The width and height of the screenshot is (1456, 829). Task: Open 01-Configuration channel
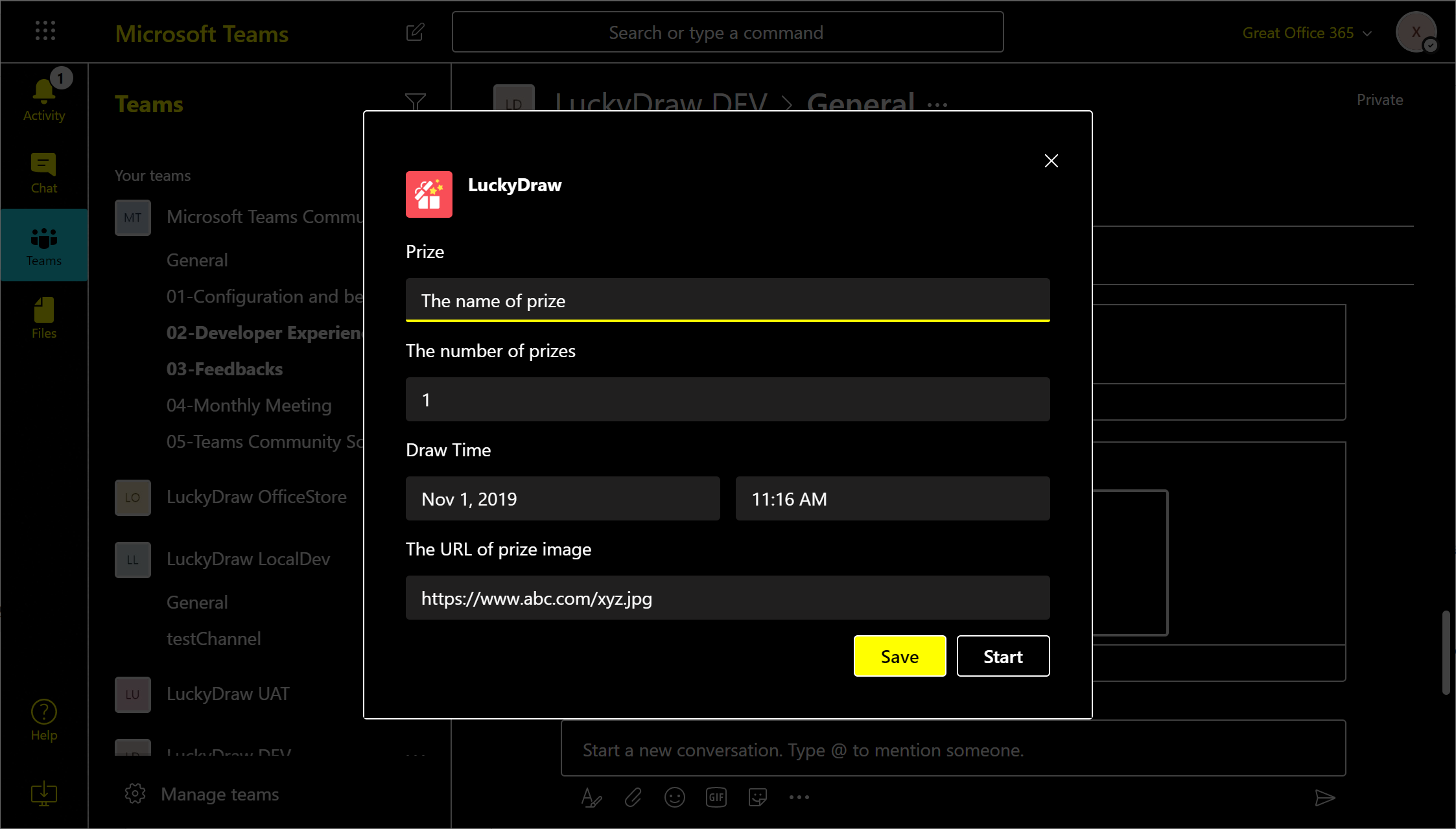pyautogui.click(x=265, y=296)
